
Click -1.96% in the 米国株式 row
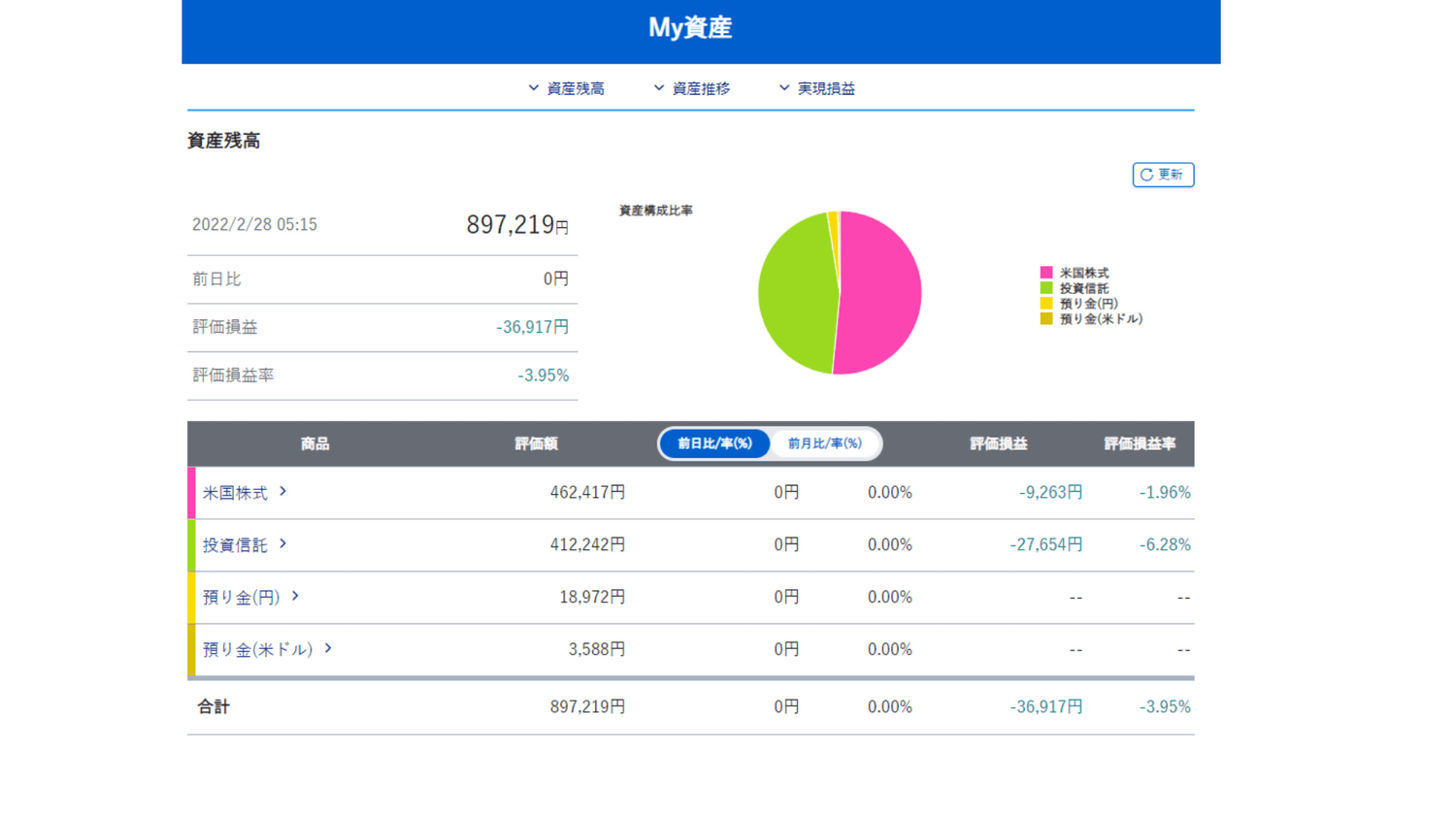[x=1165, y=493]
